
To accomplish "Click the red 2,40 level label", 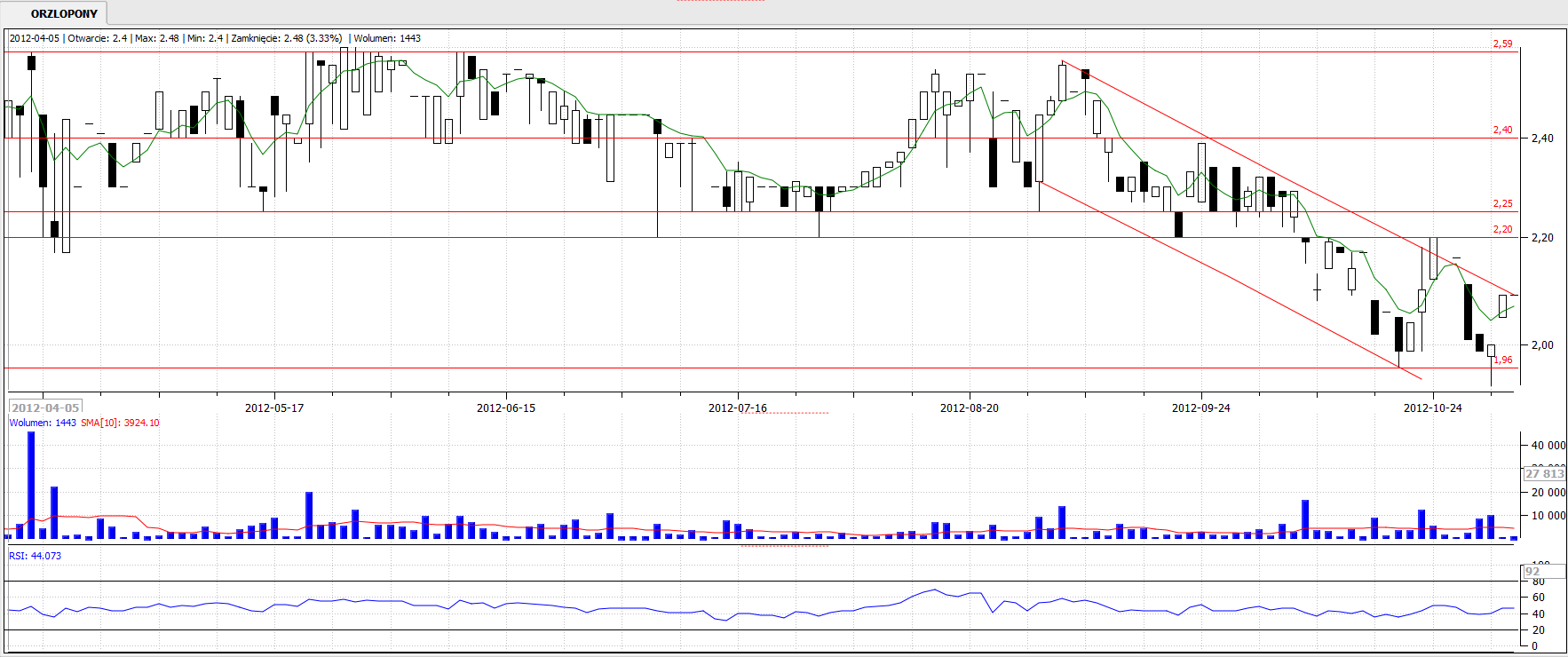I will click(1502, 130).
